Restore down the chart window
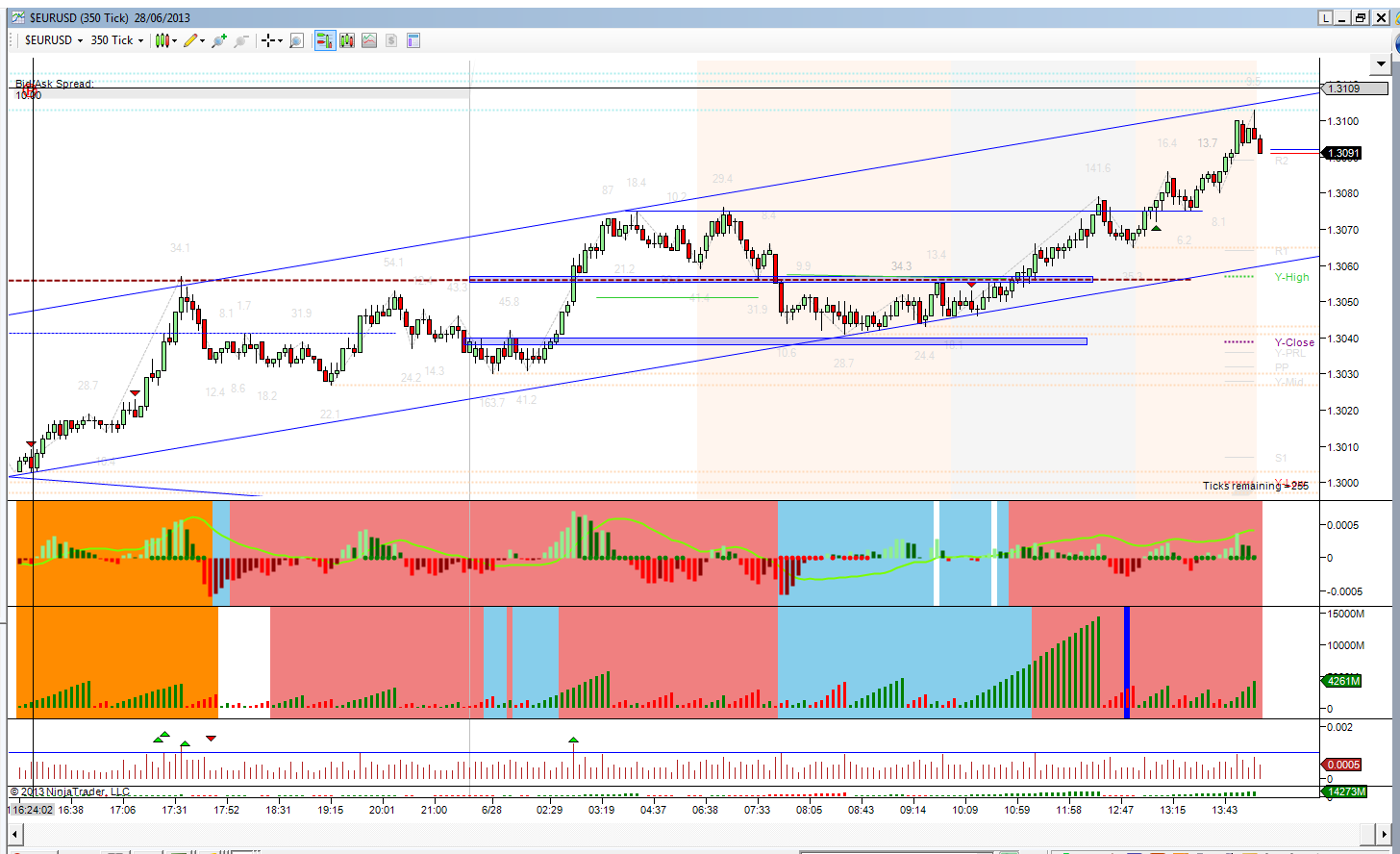 (1361, 18)
